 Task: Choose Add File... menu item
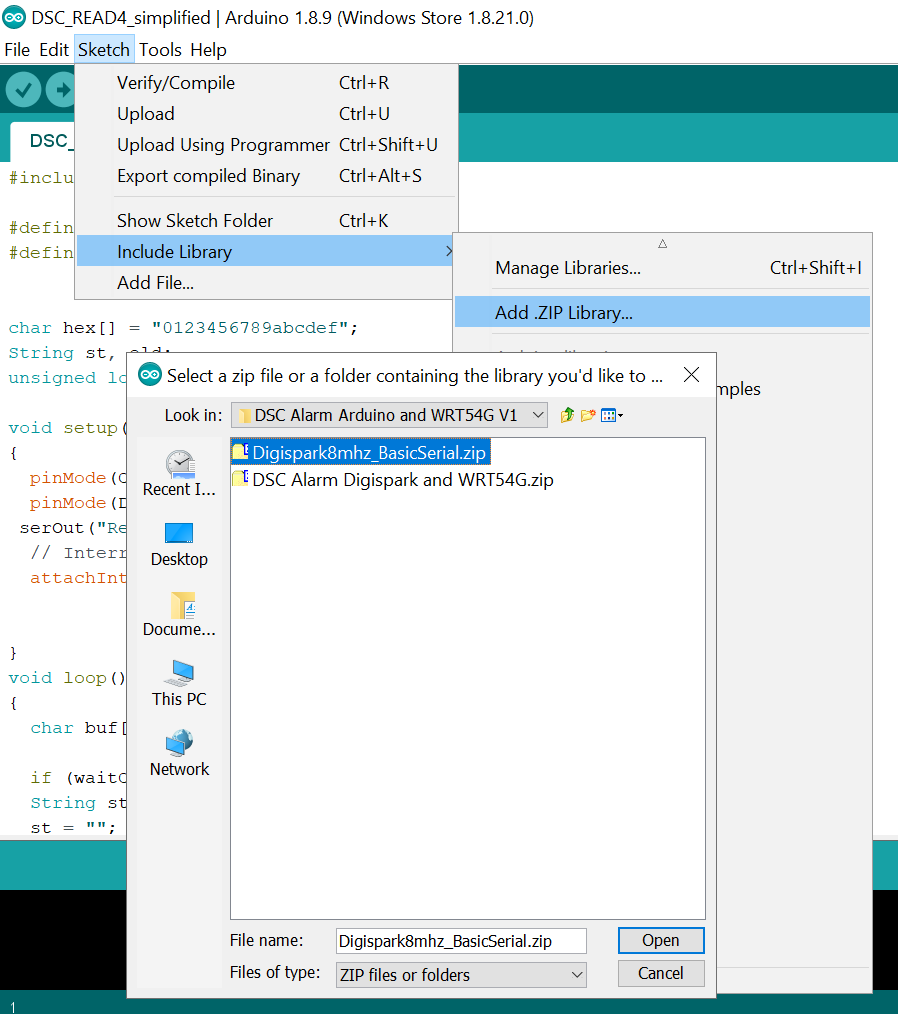point(266,283)
